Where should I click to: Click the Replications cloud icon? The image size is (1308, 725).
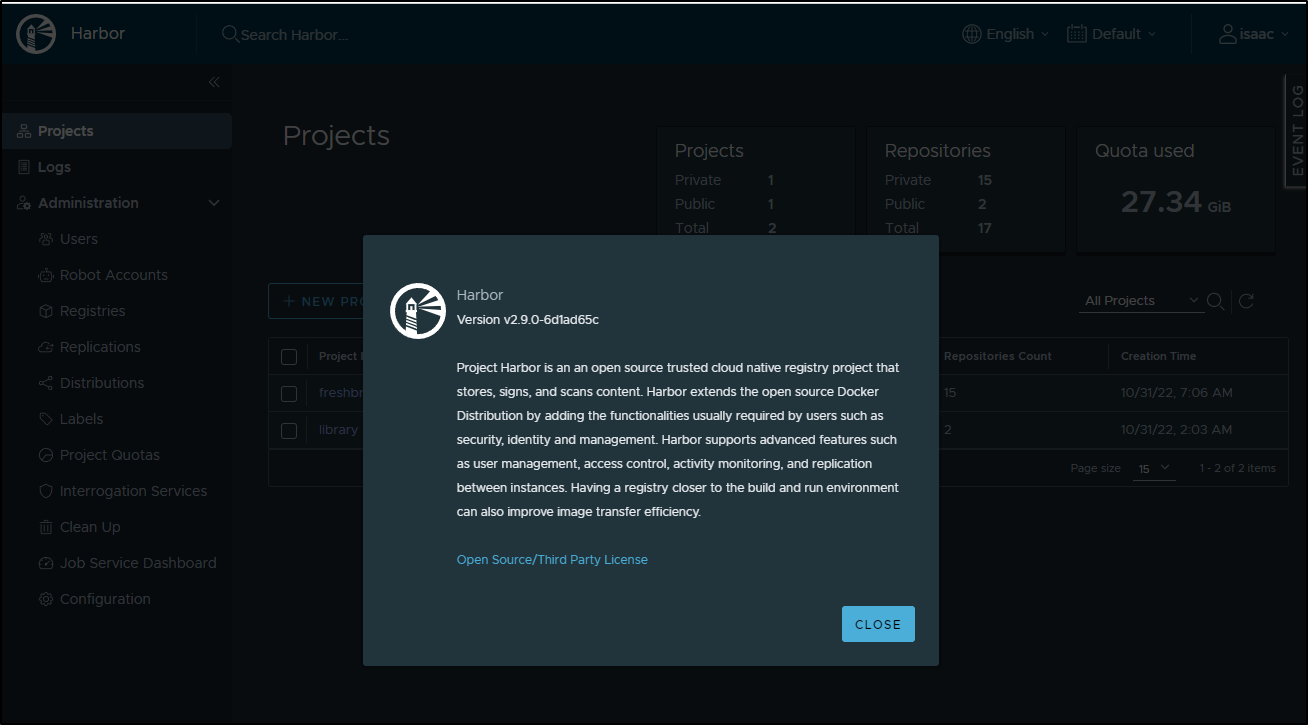coord(46,347)
